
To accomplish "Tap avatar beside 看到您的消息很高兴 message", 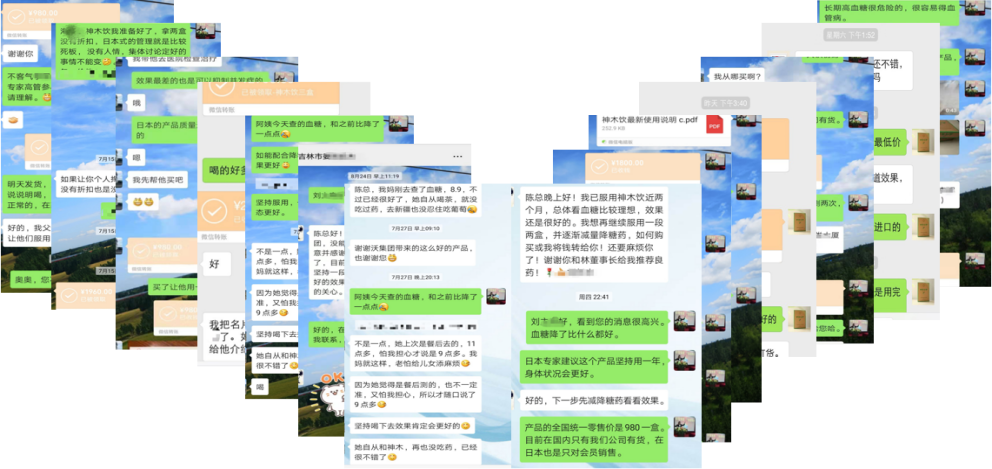I will tap(685, 321).
